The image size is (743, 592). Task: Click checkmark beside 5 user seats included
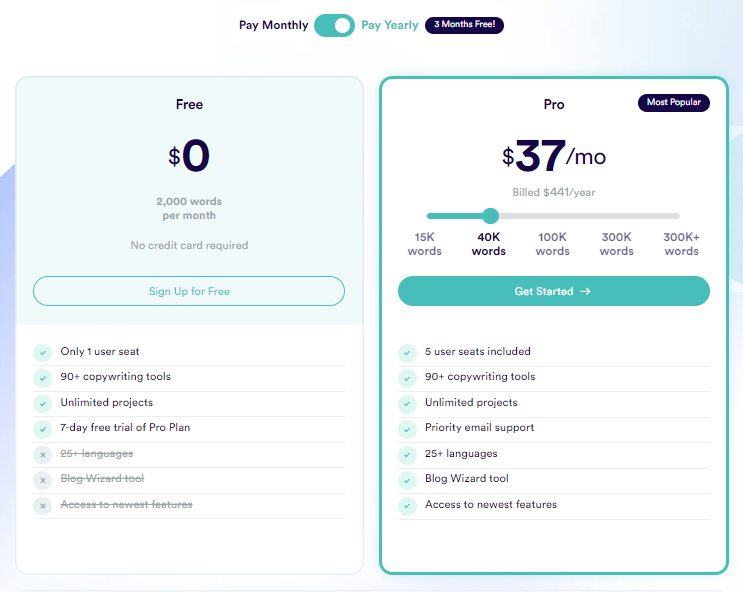tap(407, 353)
